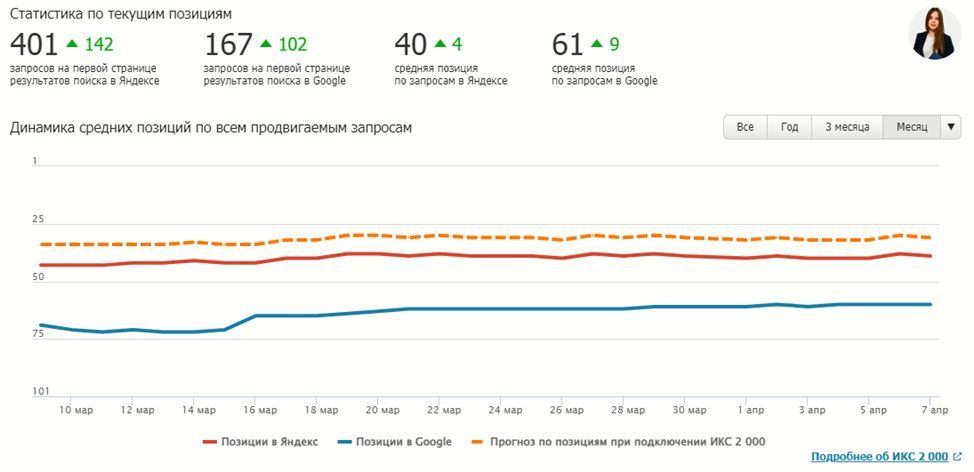This screenshot has width=974, height=472.
Task: Click green up arrow next to 142
Action: (x=71, y=43)
